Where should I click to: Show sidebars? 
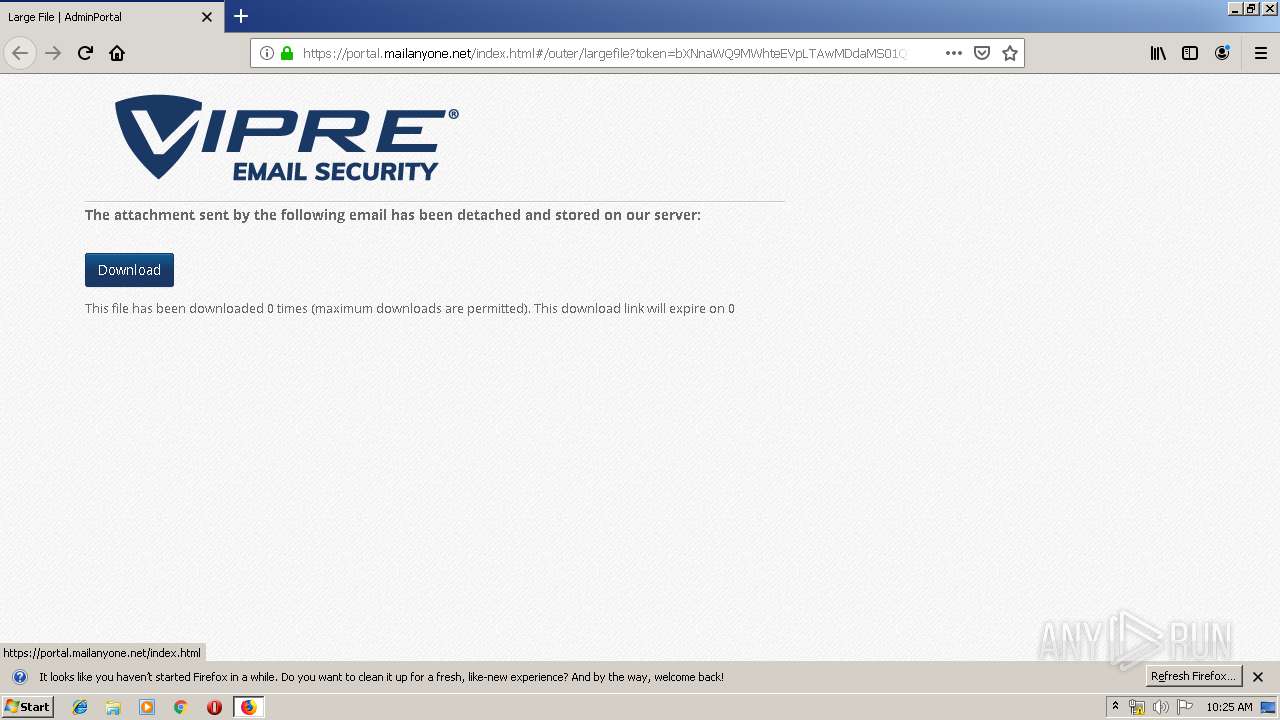[x=1190, y=53]
